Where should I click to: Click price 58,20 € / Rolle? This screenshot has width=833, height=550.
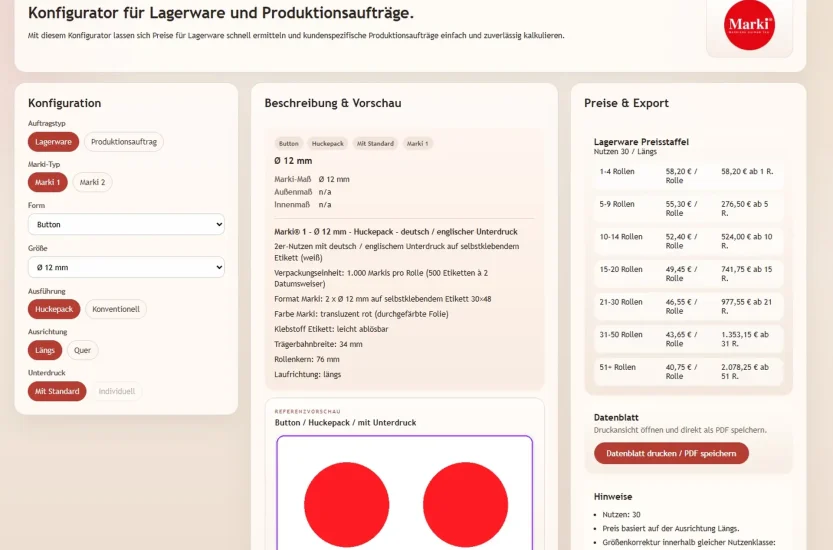point(682,176)
